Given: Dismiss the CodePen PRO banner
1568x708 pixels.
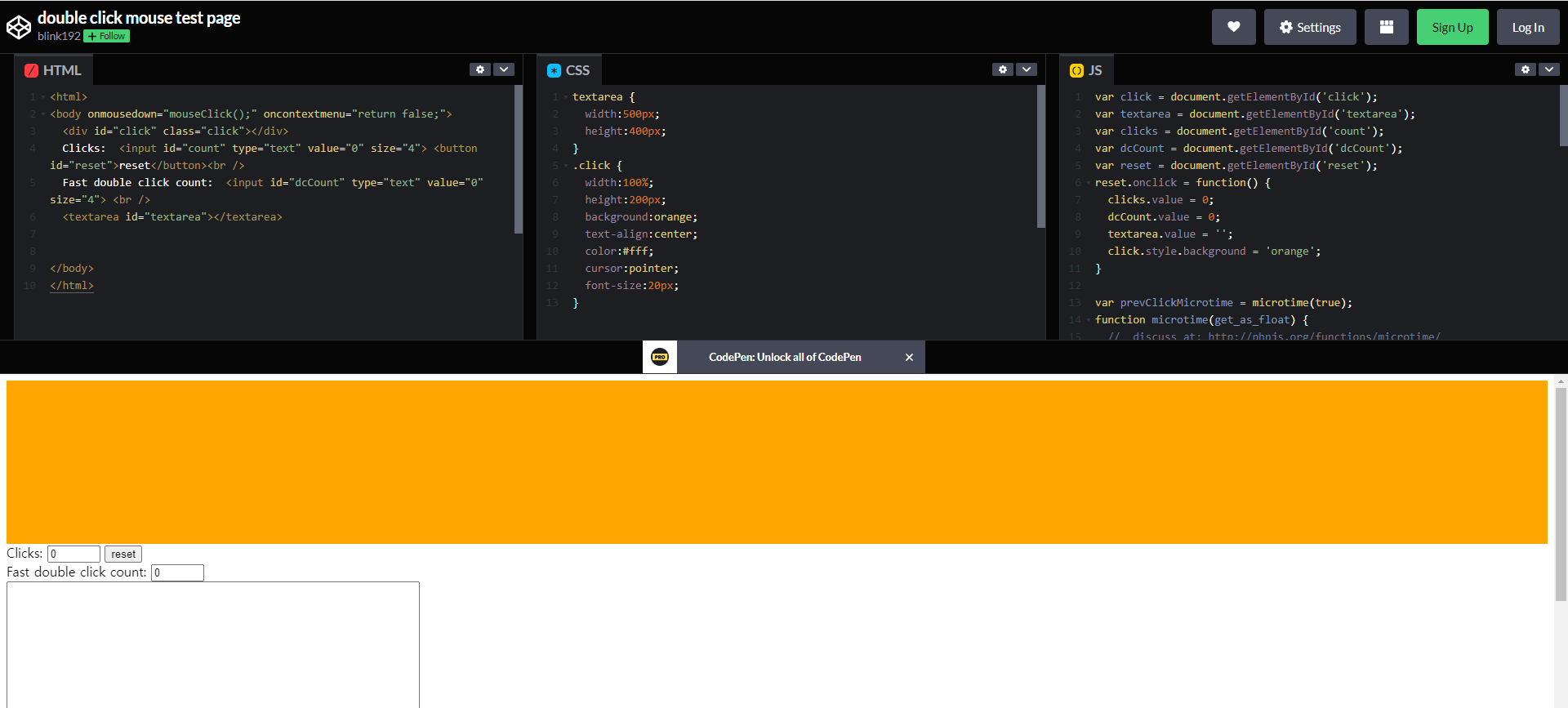Looking at the screenshot, I should [x=909, y=357].
